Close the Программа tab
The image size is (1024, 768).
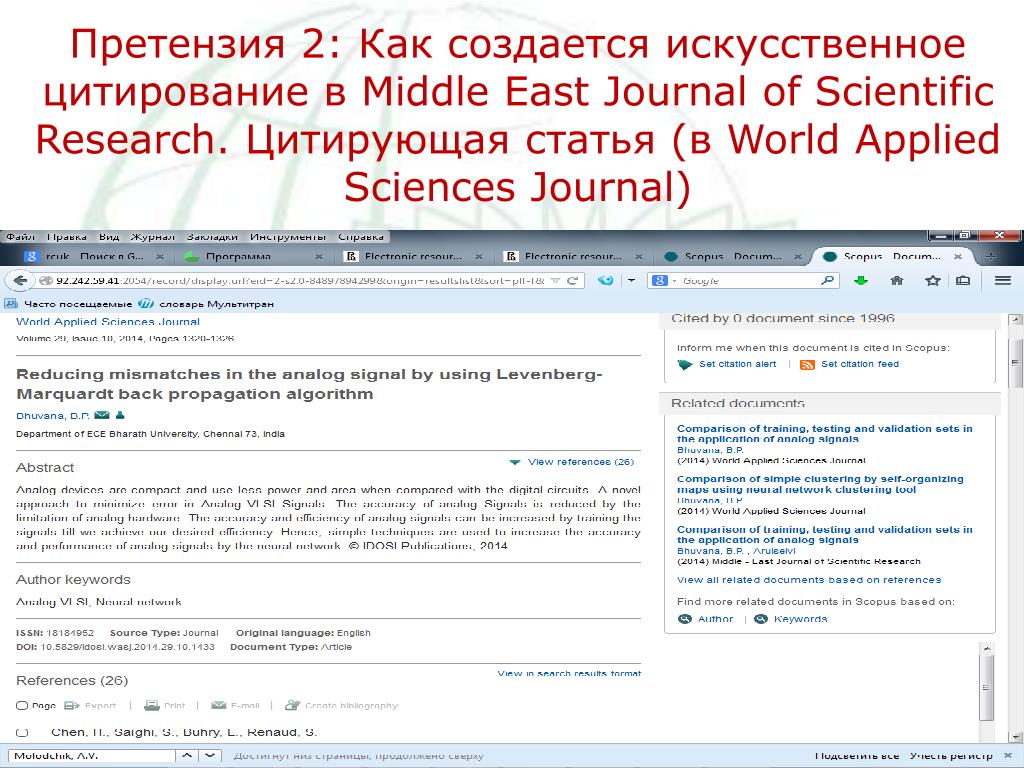(x=319, y=257)
